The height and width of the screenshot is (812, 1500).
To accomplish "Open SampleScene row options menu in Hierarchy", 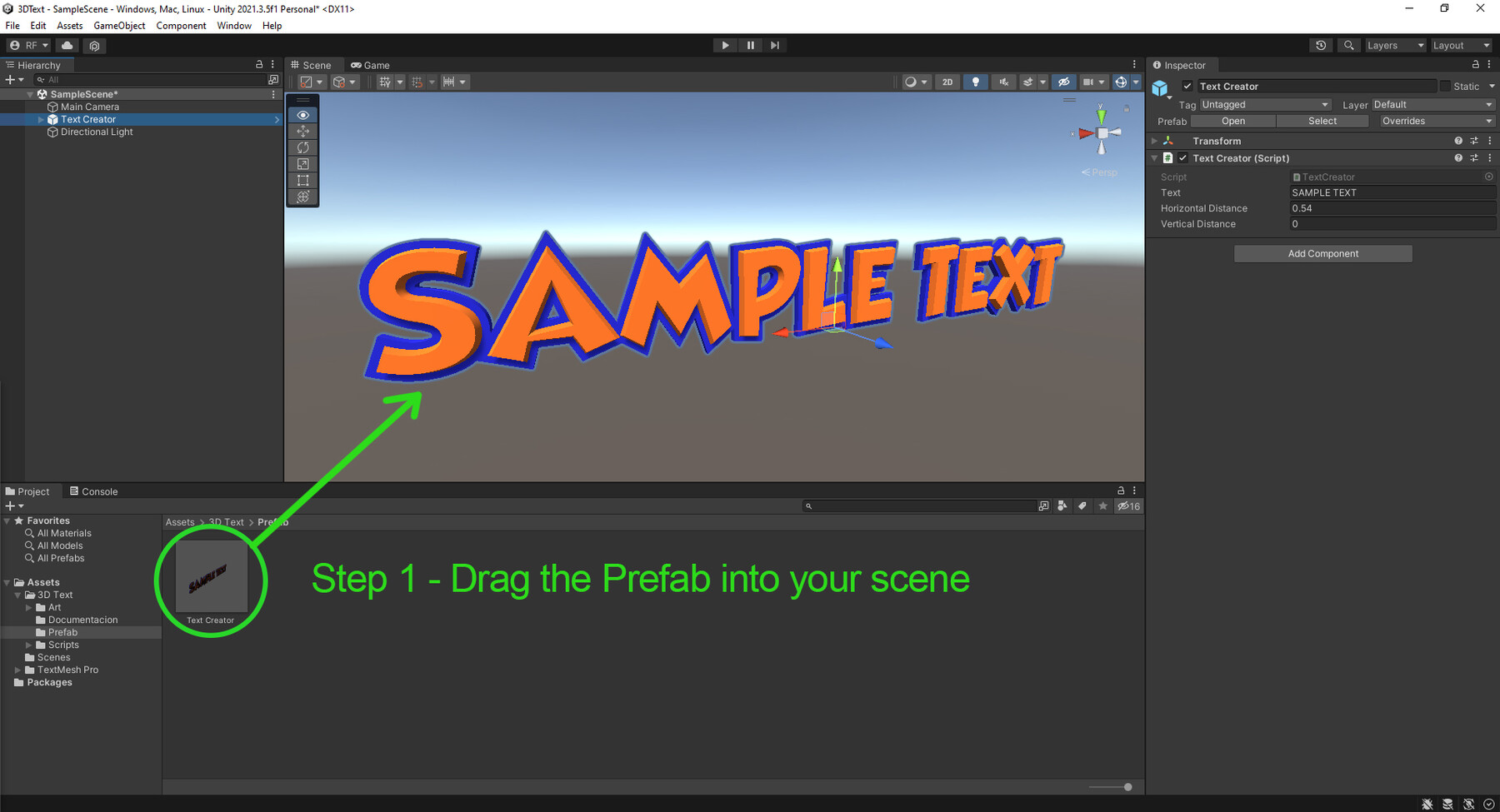I will (x=273, y=94).
